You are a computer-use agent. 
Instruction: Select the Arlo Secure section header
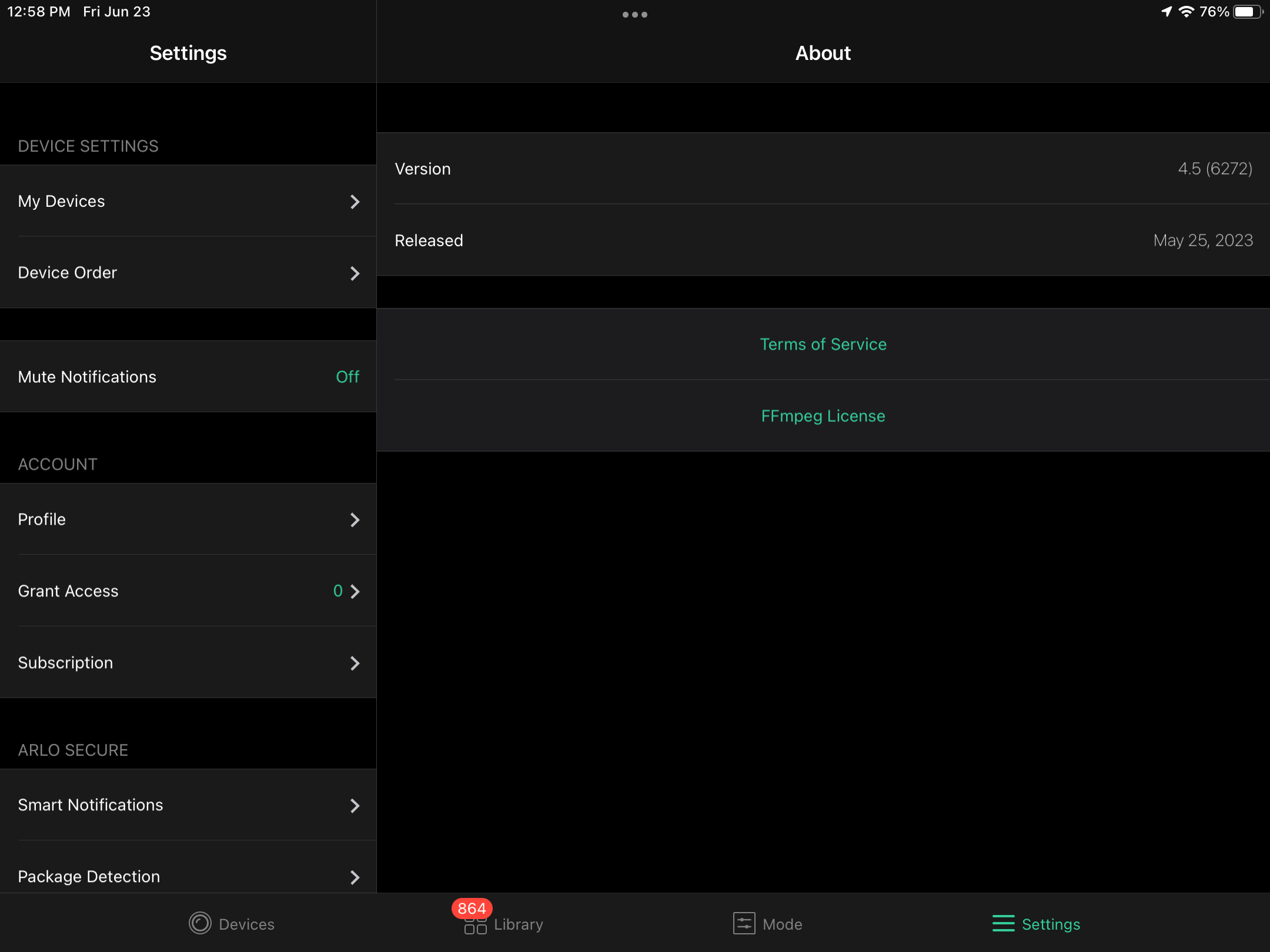(73, 750)
